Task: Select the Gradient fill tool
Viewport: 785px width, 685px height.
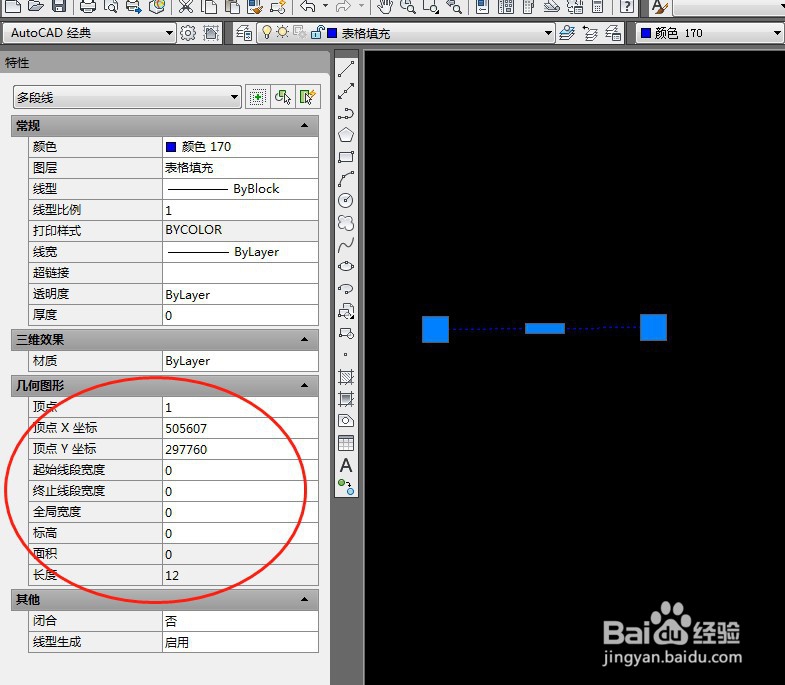Action: [346, 399]
